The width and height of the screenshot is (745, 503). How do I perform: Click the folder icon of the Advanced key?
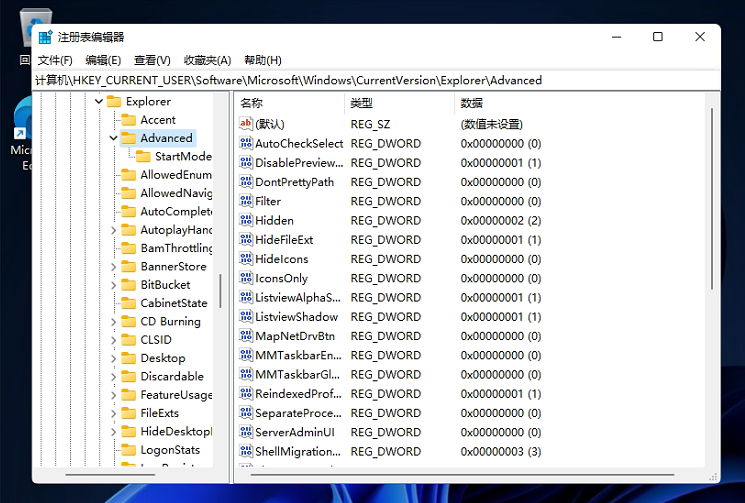click(x=129, y=138)
